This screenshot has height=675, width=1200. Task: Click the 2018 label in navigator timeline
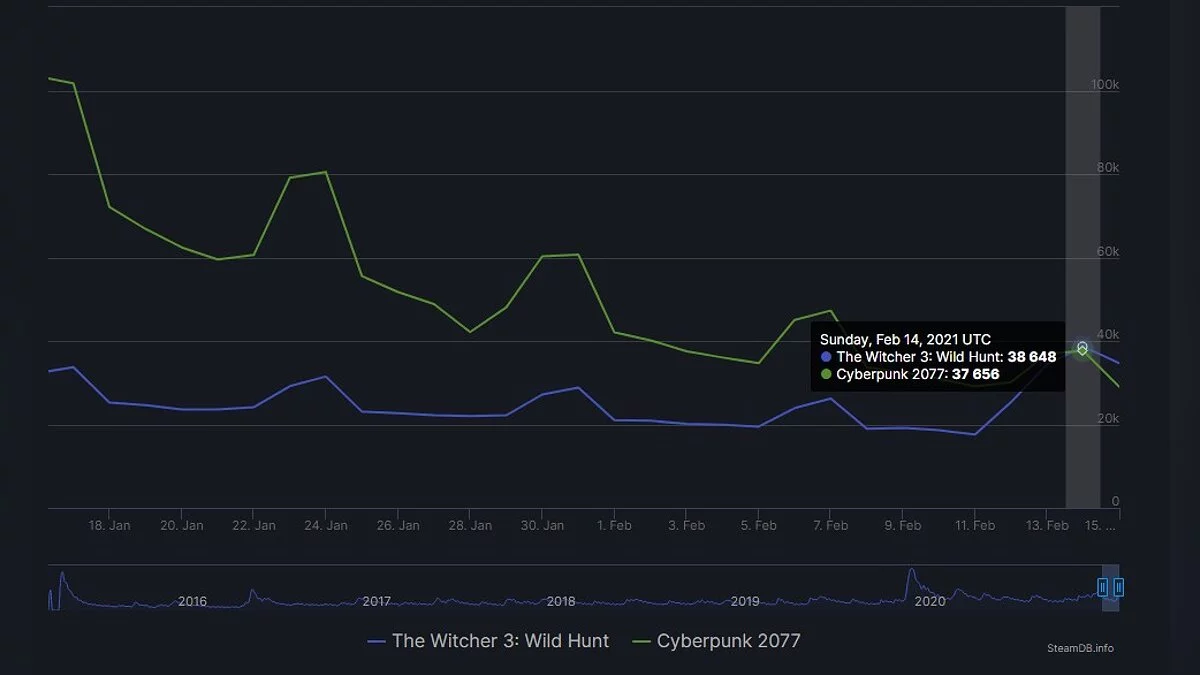(561, 602)
